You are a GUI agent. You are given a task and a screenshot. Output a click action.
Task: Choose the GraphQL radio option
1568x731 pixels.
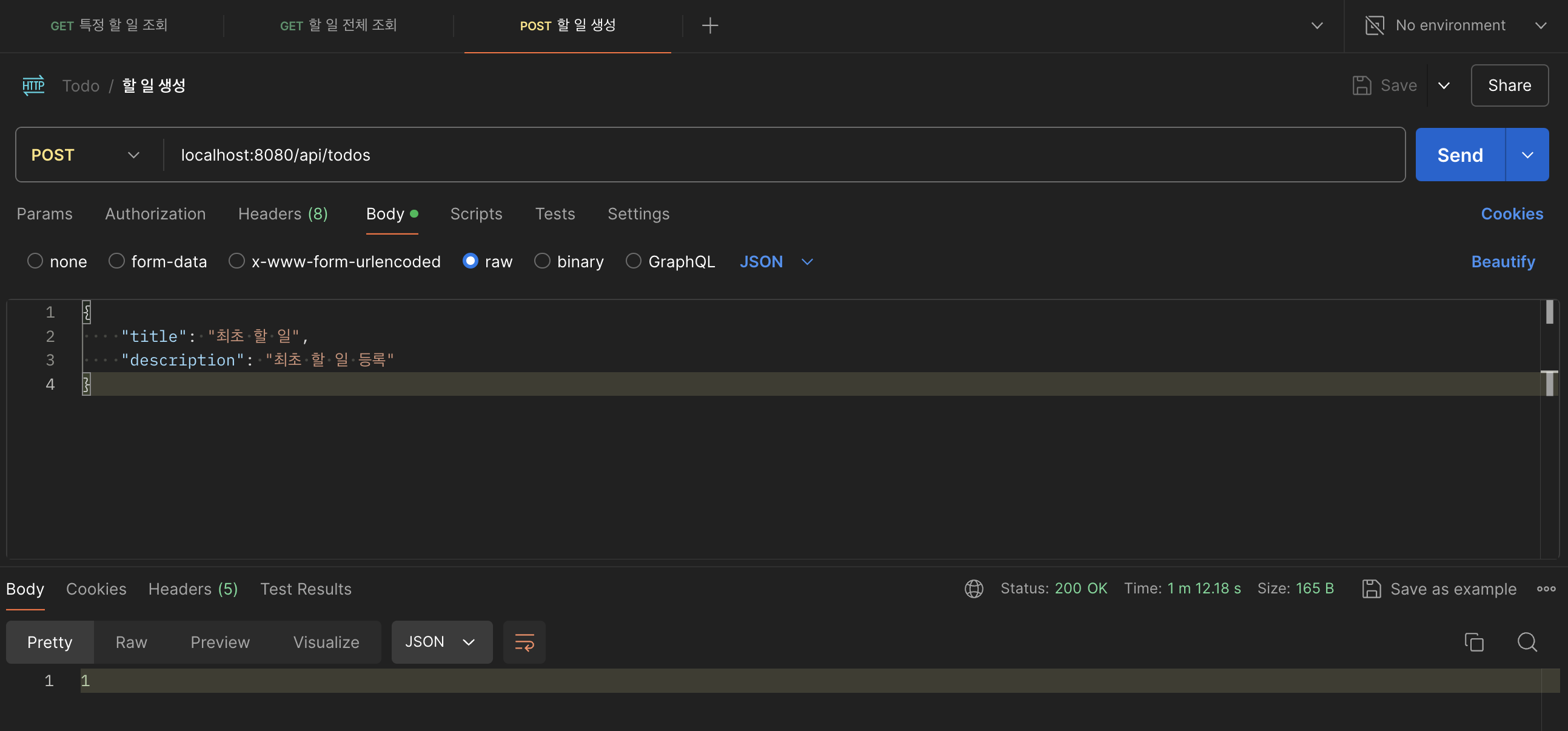tap(633, 261)
